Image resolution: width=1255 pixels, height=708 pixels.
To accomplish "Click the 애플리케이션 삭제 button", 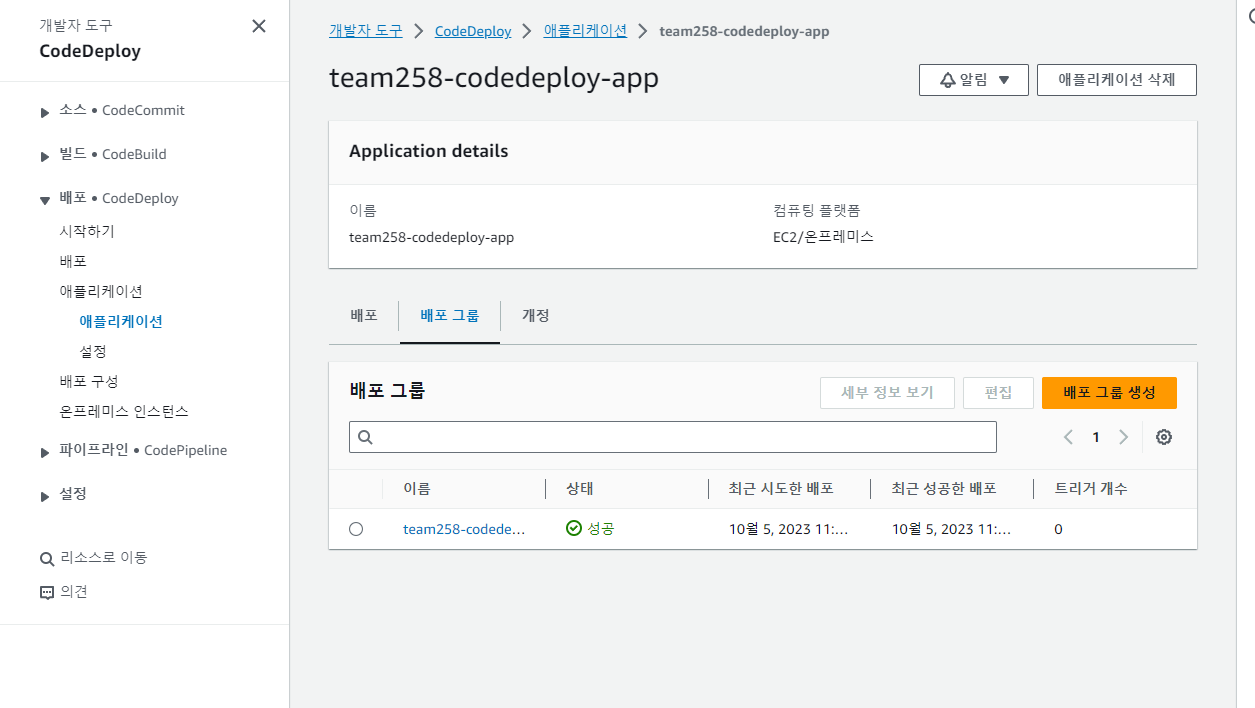I will [x=1117, y=80].
